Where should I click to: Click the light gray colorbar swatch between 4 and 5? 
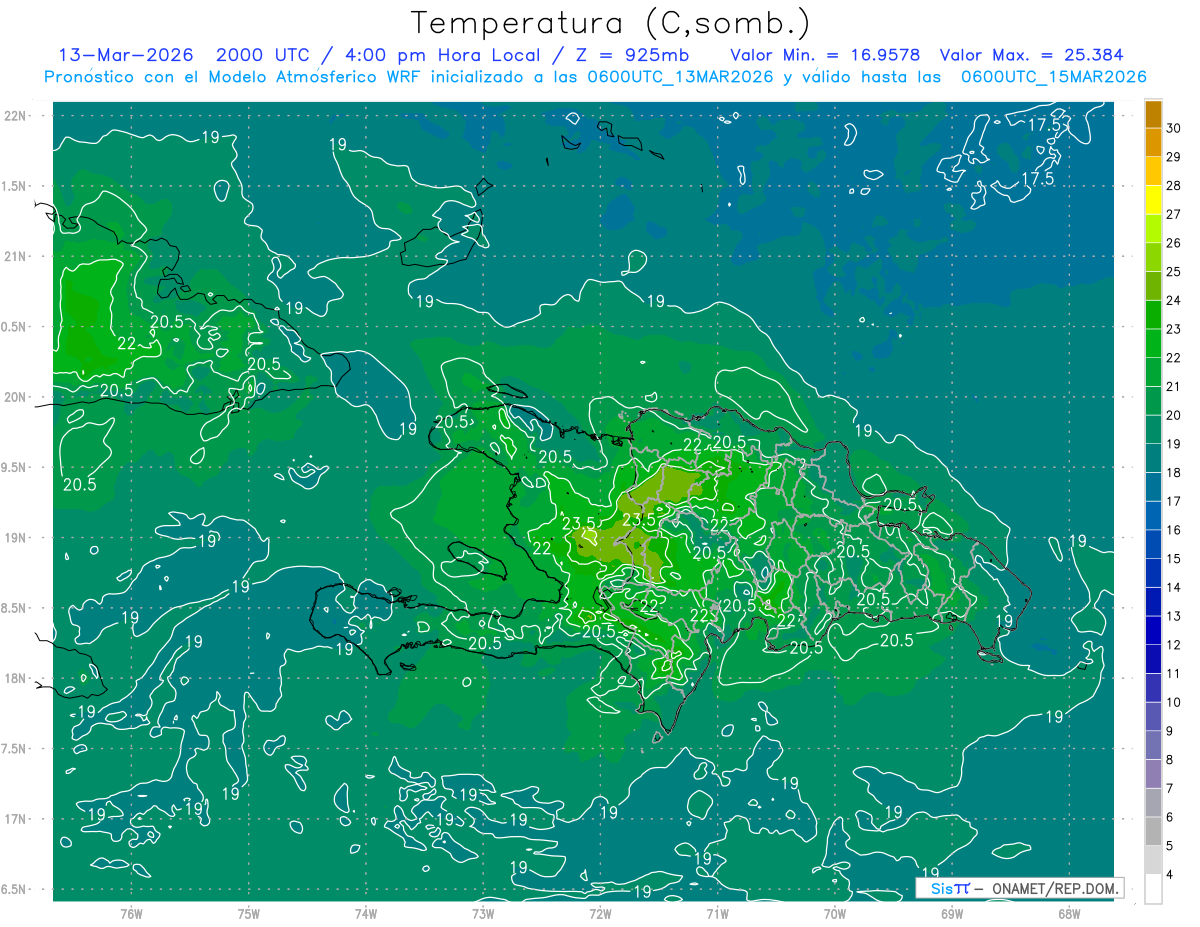coord(1153,860)
